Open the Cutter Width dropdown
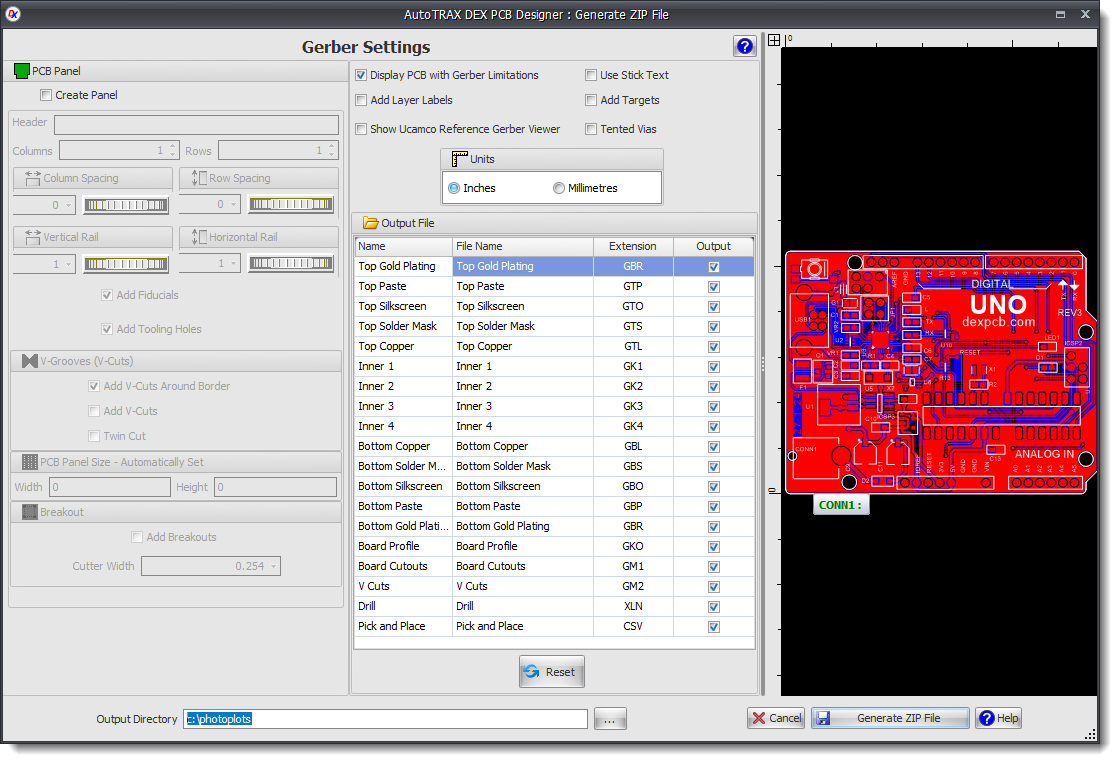1119x763 pixels. click(274, 567)
